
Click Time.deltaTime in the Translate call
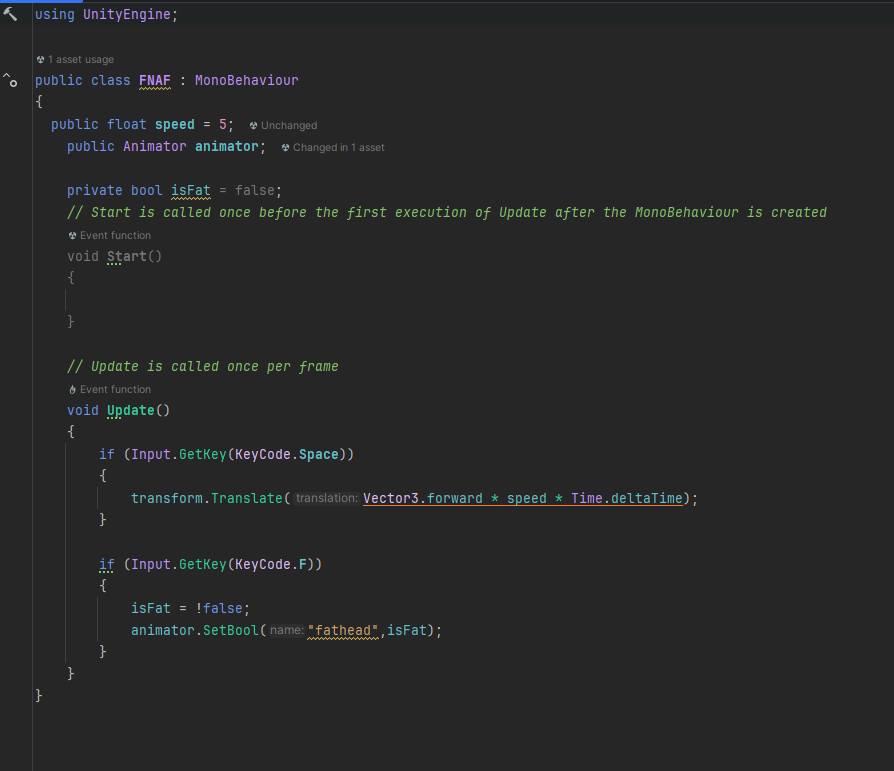[627, 498]
